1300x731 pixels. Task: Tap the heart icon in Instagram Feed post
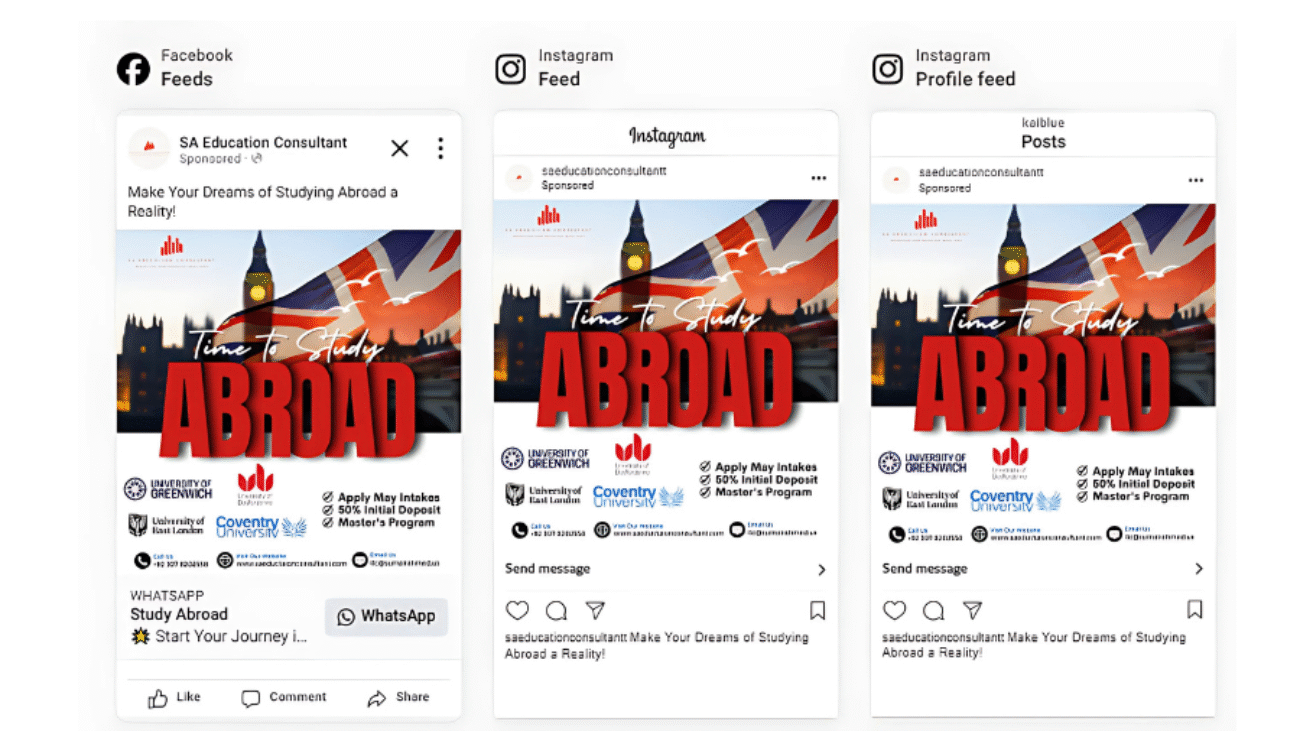click(x=517, y=610)
